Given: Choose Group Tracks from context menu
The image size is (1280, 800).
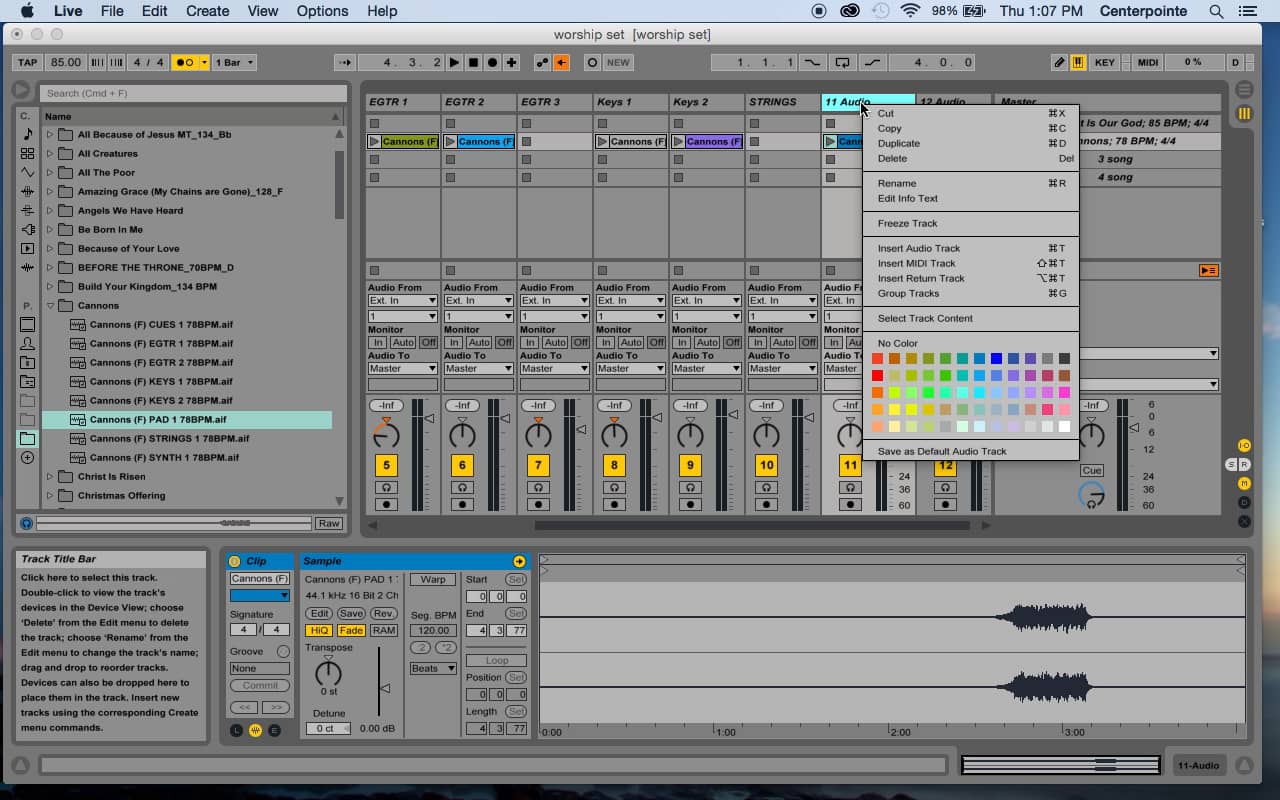Looking at the screenshot, I should [971, 293].
